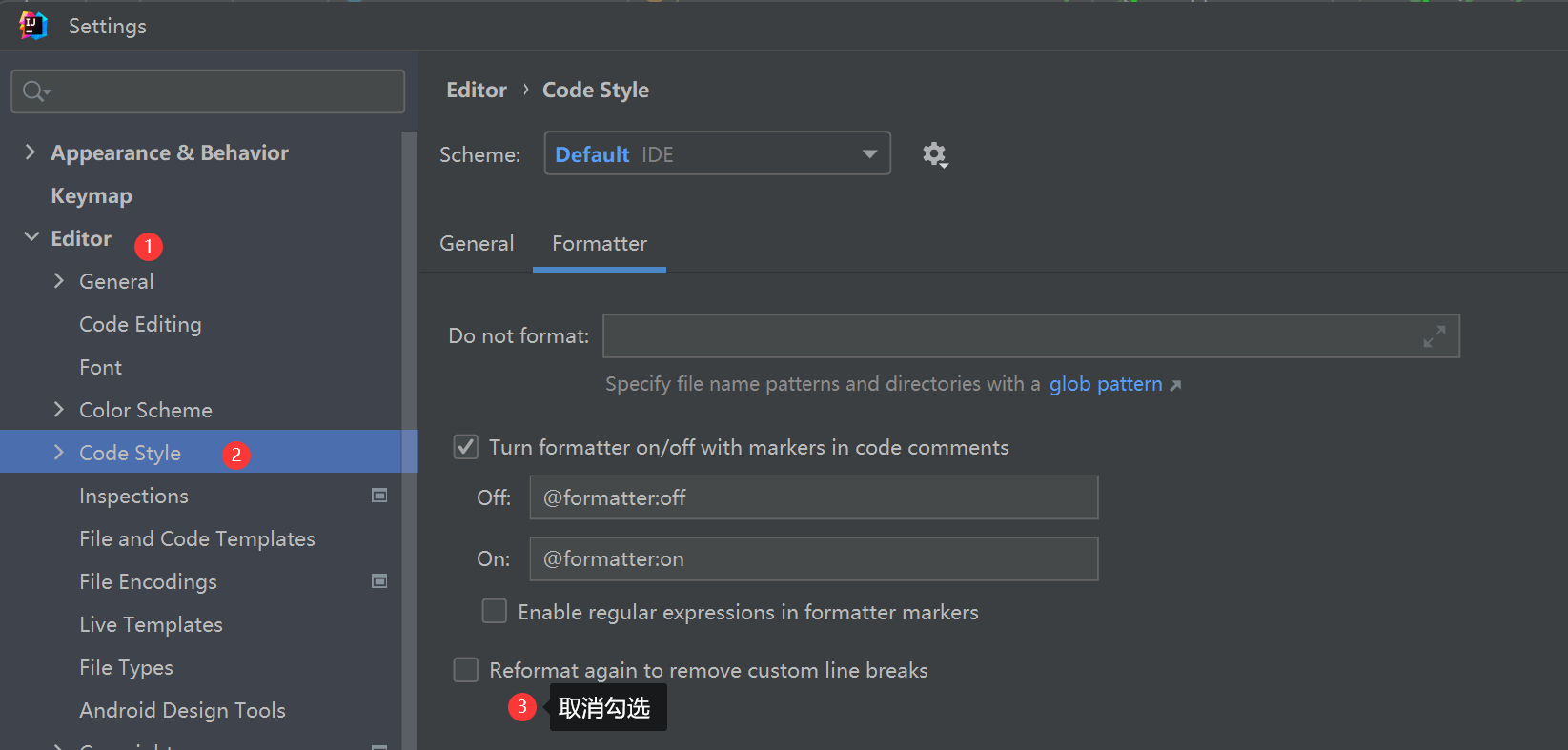Screen dimensions: 1568x750
Task: Switch to the General tab
Action: (x=477, y=244)
